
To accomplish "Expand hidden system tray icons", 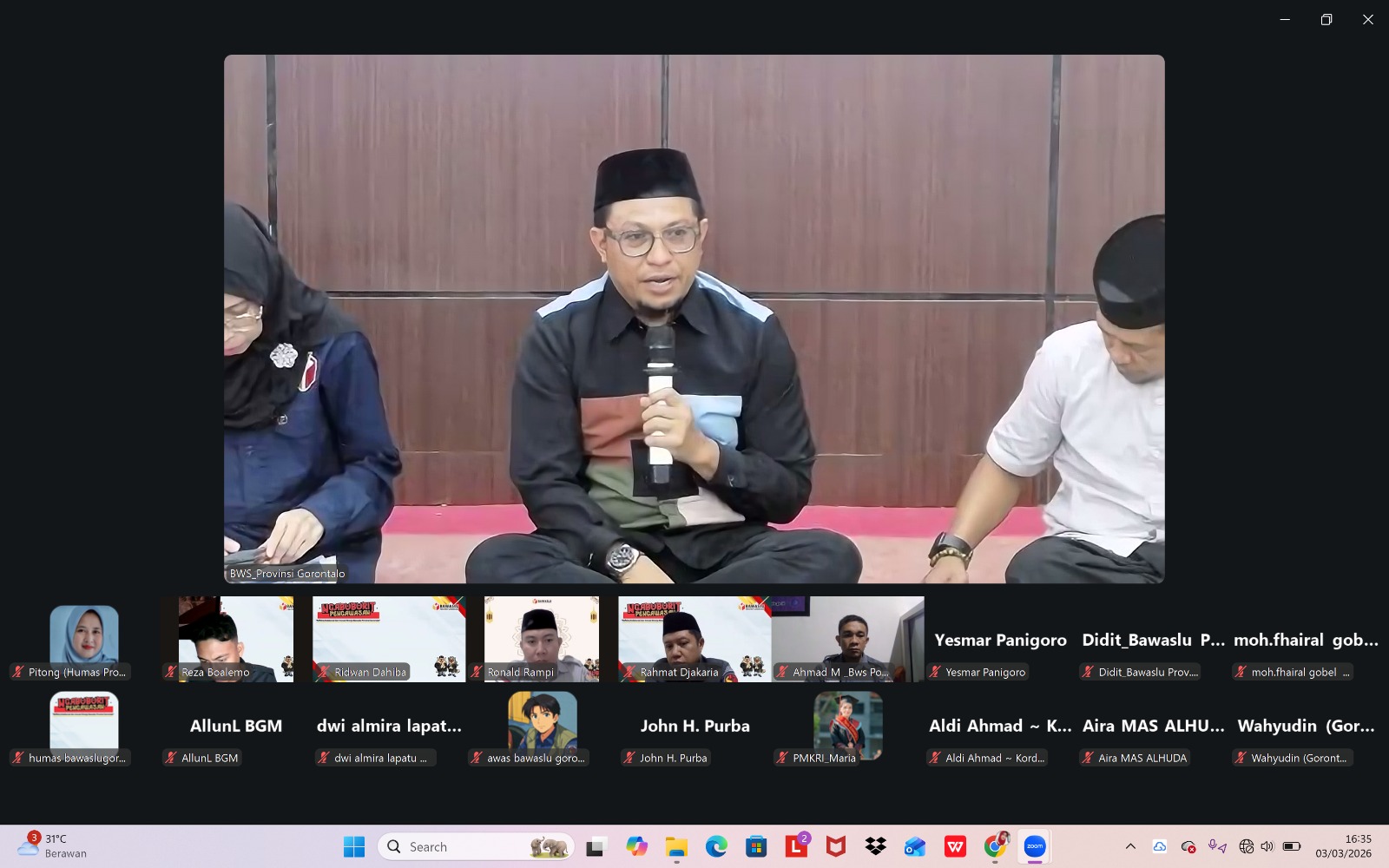I will point(1130,846).
